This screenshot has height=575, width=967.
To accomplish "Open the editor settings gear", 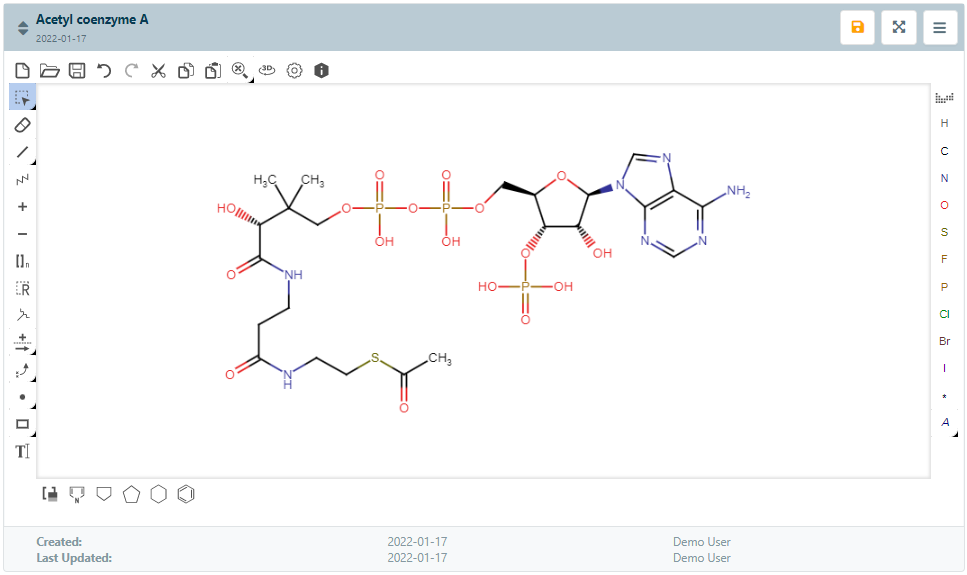I will (294, 70).
